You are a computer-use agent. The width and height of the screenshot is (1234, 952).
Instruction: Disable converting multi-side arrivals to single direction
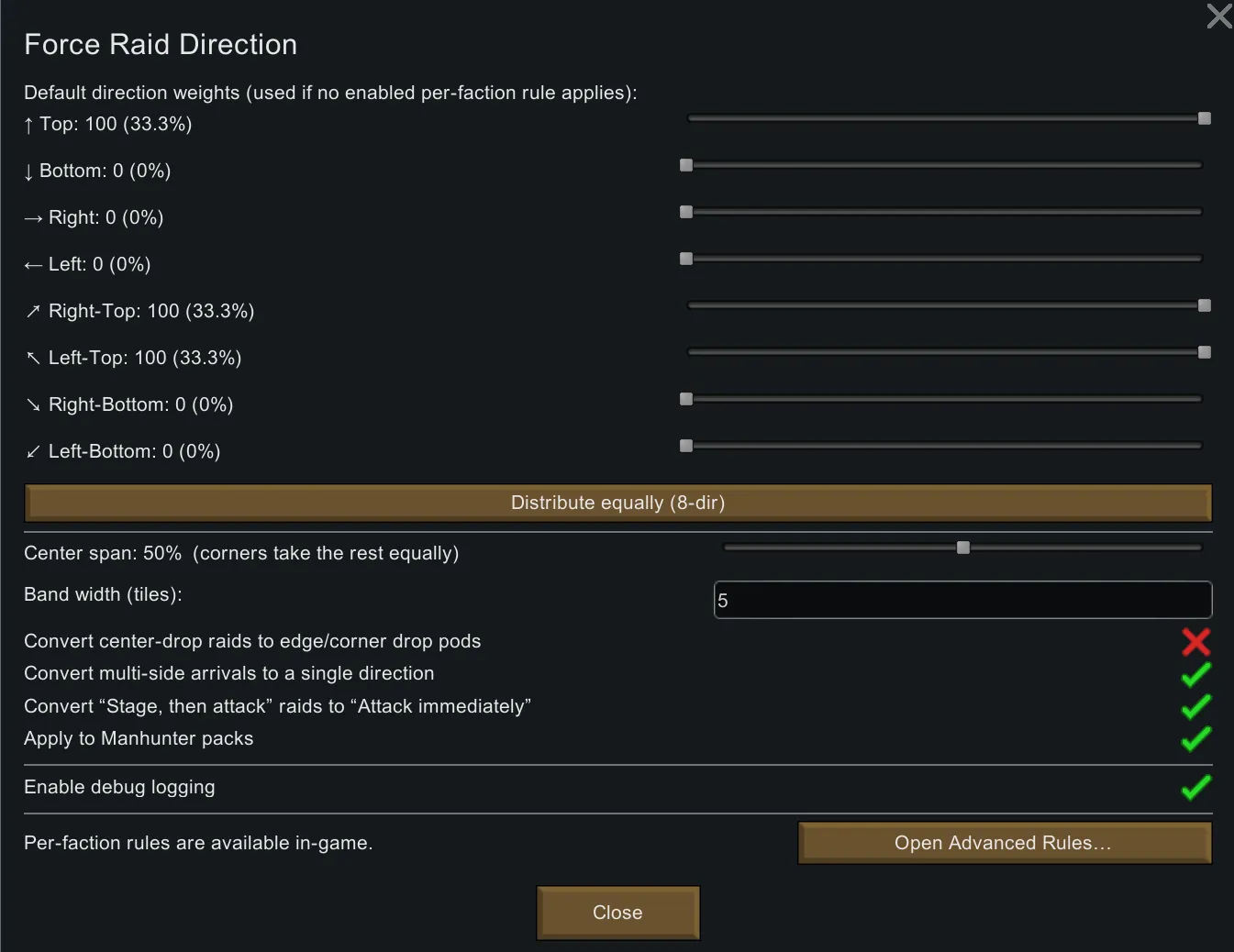tap(1195, 674)
